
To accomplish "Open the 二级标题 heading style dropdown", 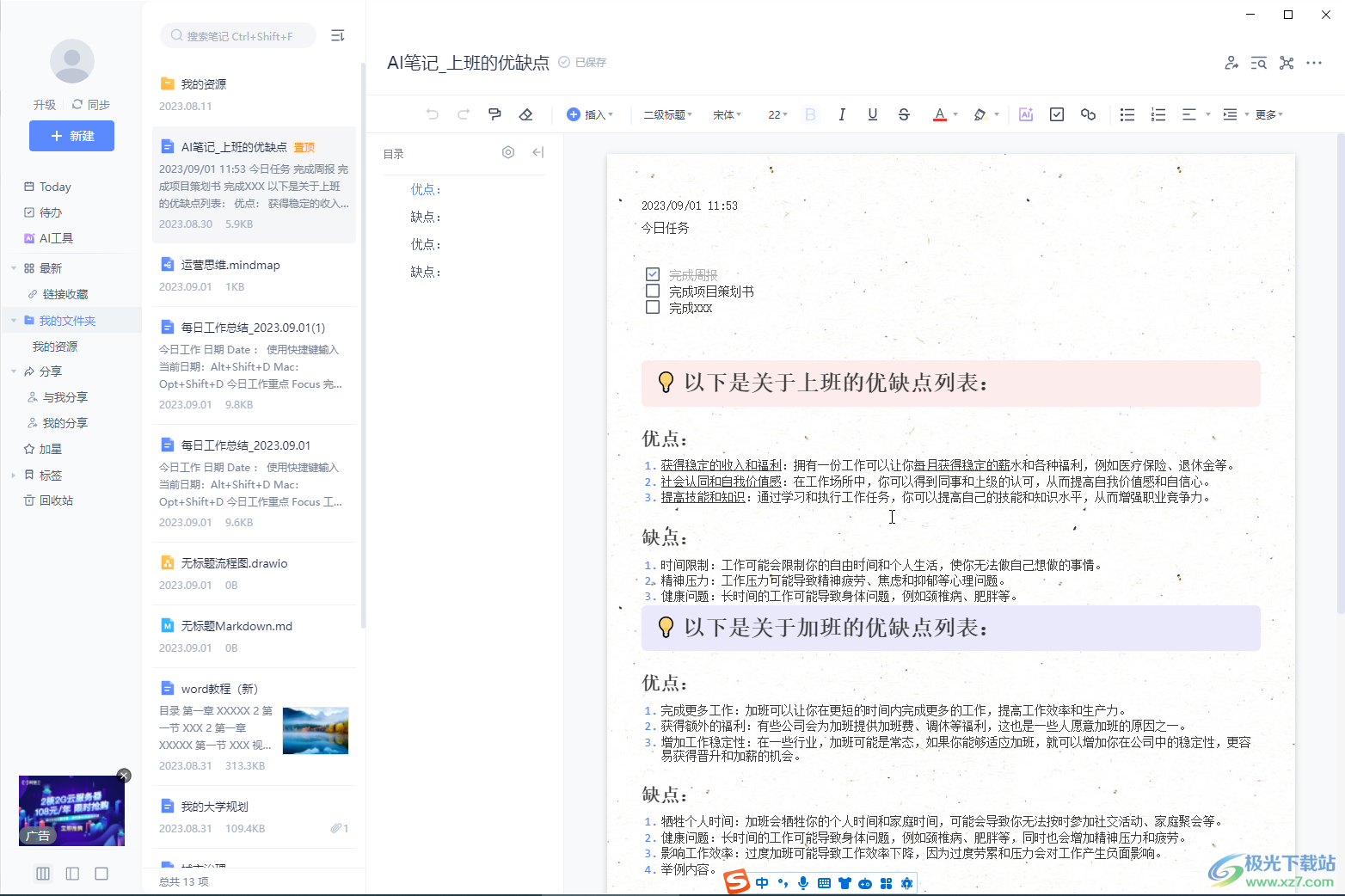I will [x=667, y=114].
